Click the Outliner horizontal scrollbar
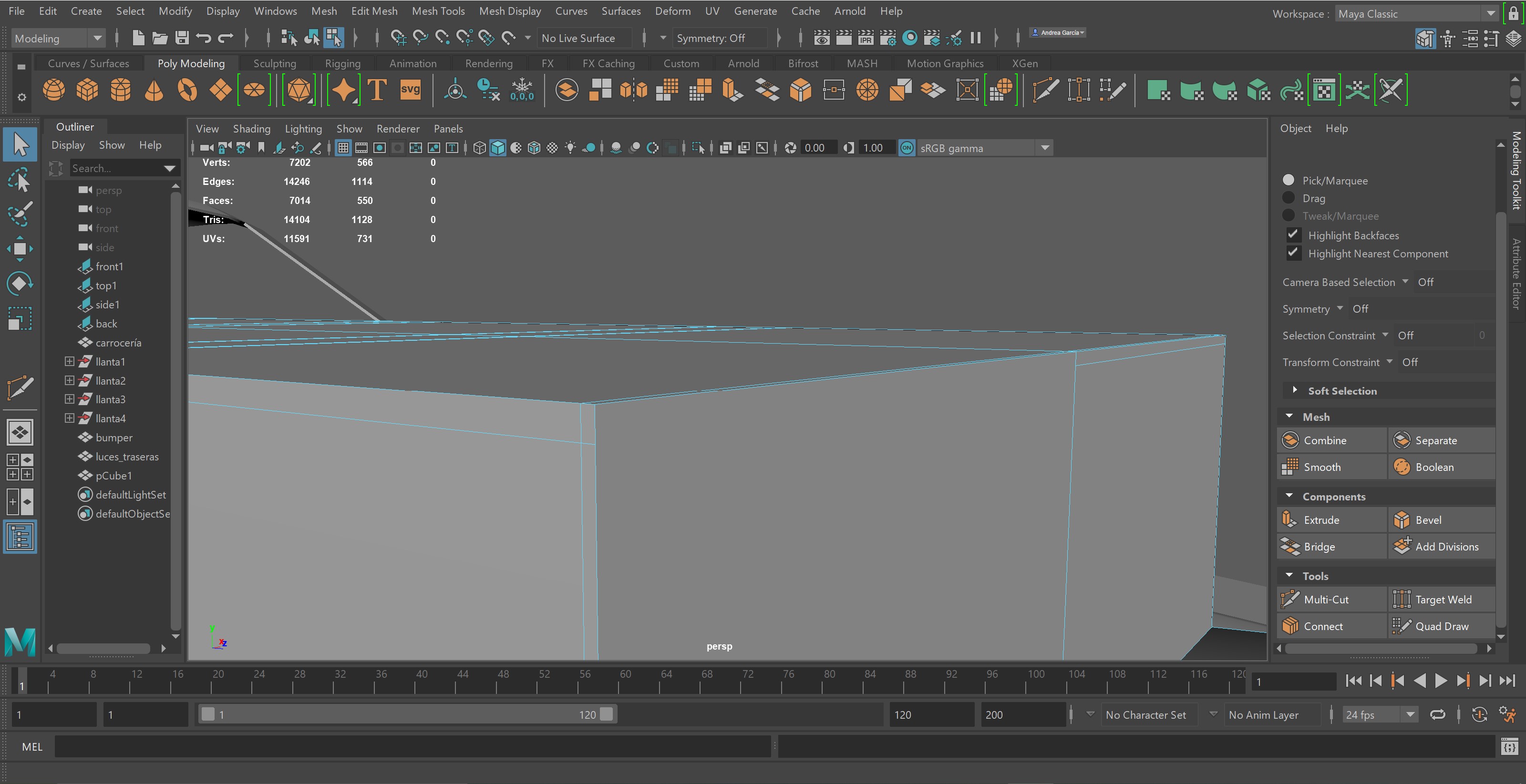The image size is (1526, 784). click(x=103, y=648)
